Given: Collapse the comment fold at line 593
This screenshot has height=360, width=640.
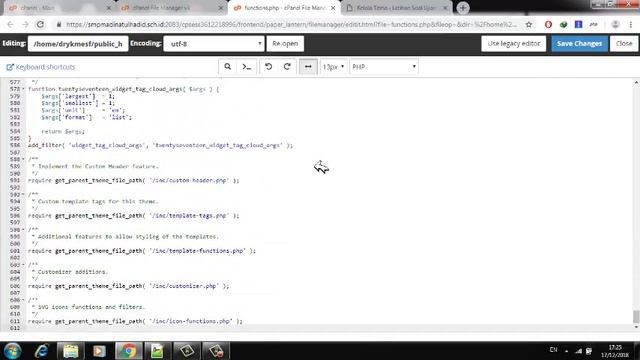Looking at the screenshot, I should [x=23, y=194].
